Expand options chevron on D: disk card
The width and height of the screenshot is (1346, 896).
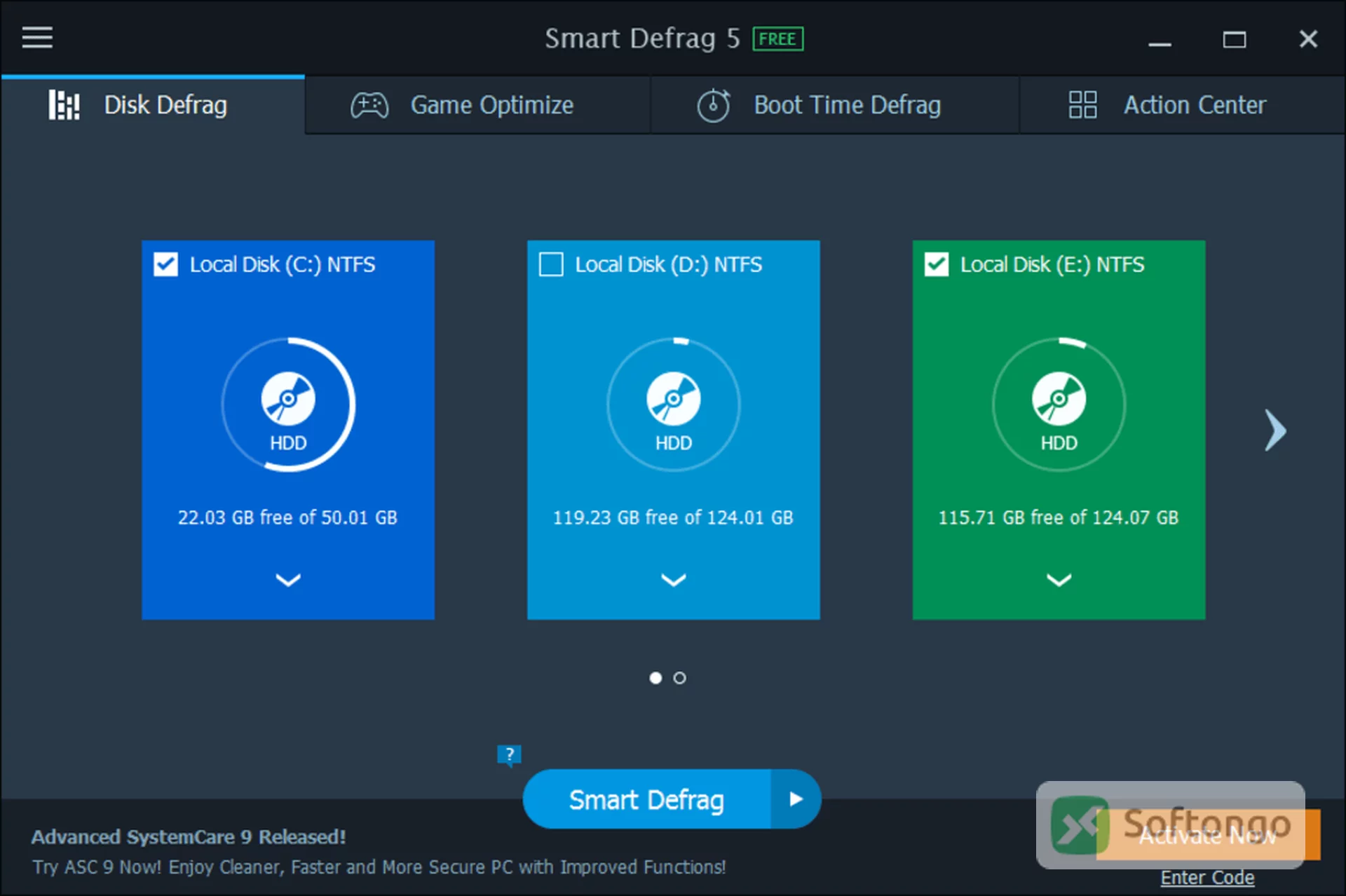tap(674, 580)
